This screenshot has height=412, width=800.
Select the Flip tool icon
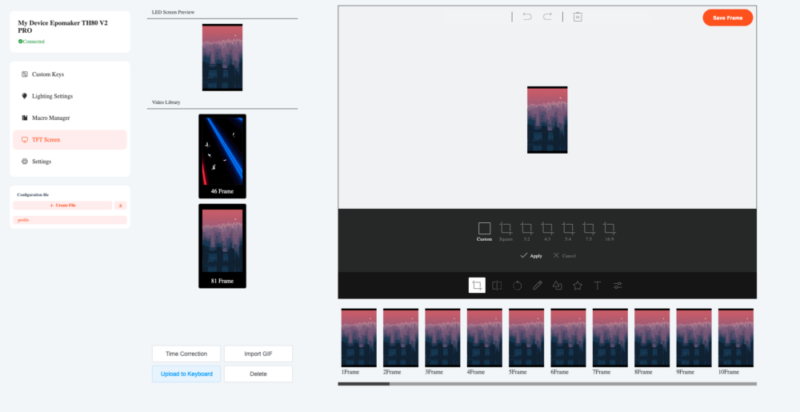pyautogui.click(x=497, y=285)
